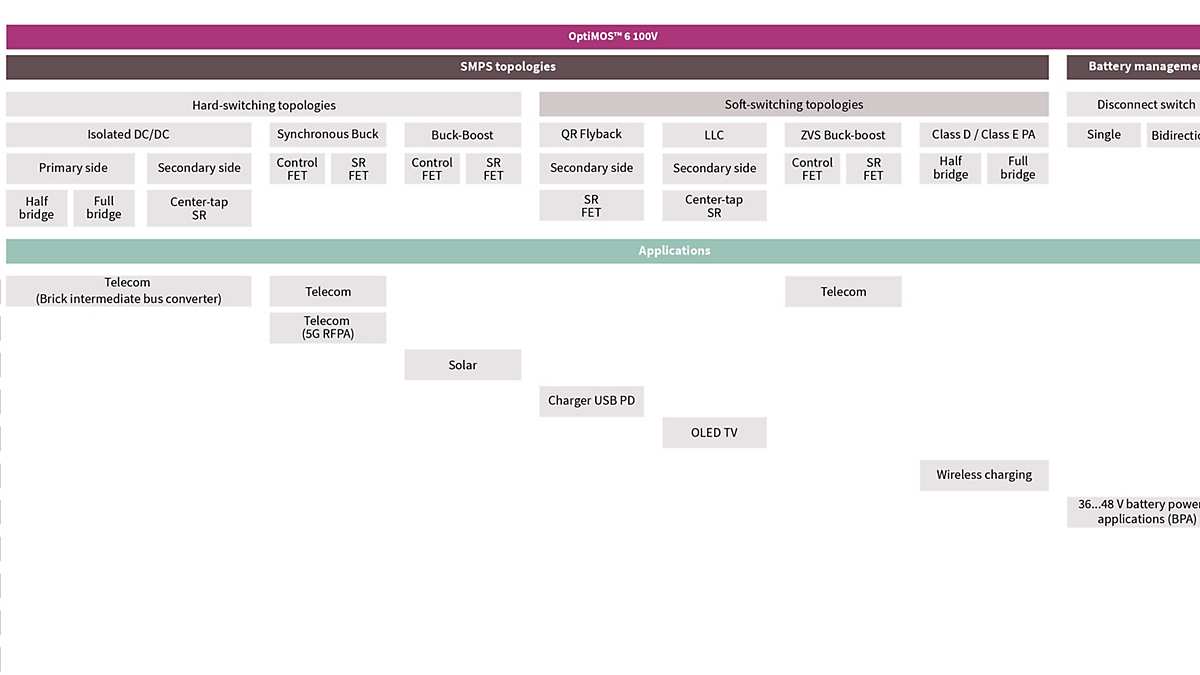This screenshot has width=1200, height=675.
Task: Choose ZVS Buck-boost topology
Action: (843, 134)
